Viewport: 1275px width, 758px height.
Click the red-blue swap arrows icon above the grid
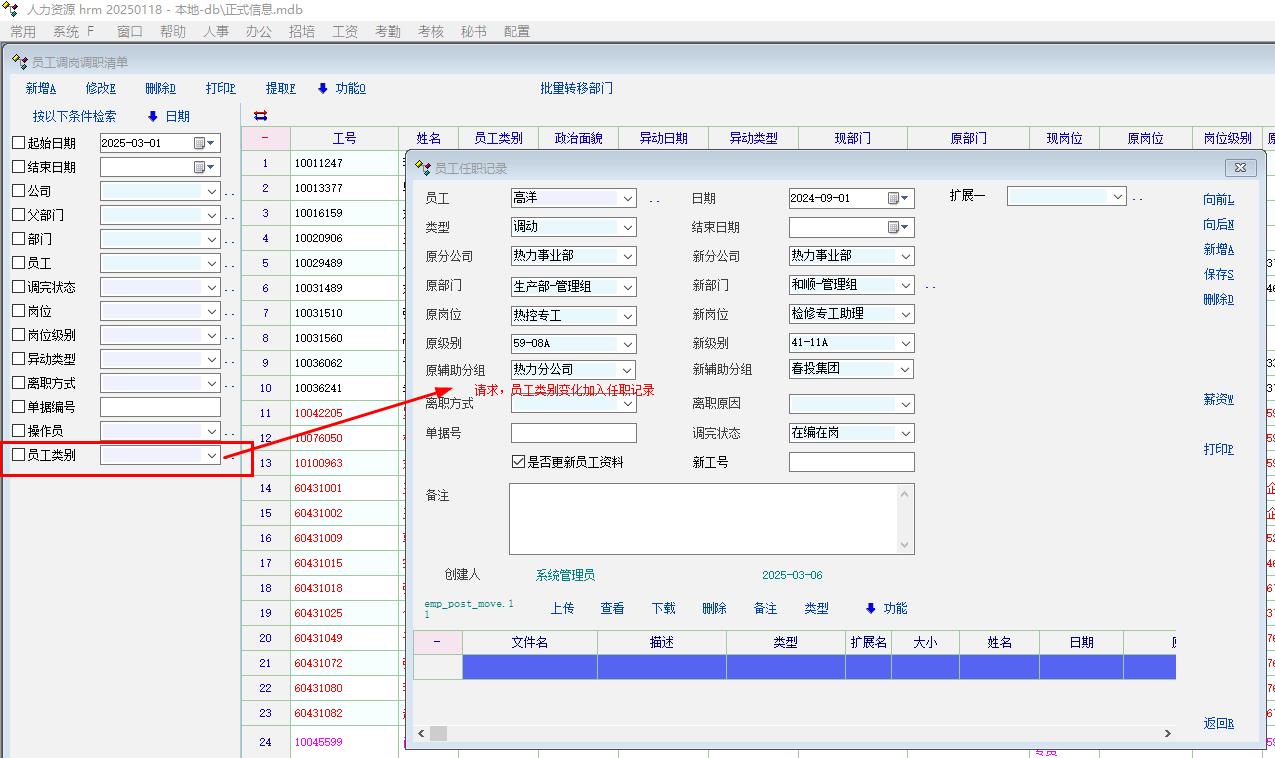[x=261, y=116]
